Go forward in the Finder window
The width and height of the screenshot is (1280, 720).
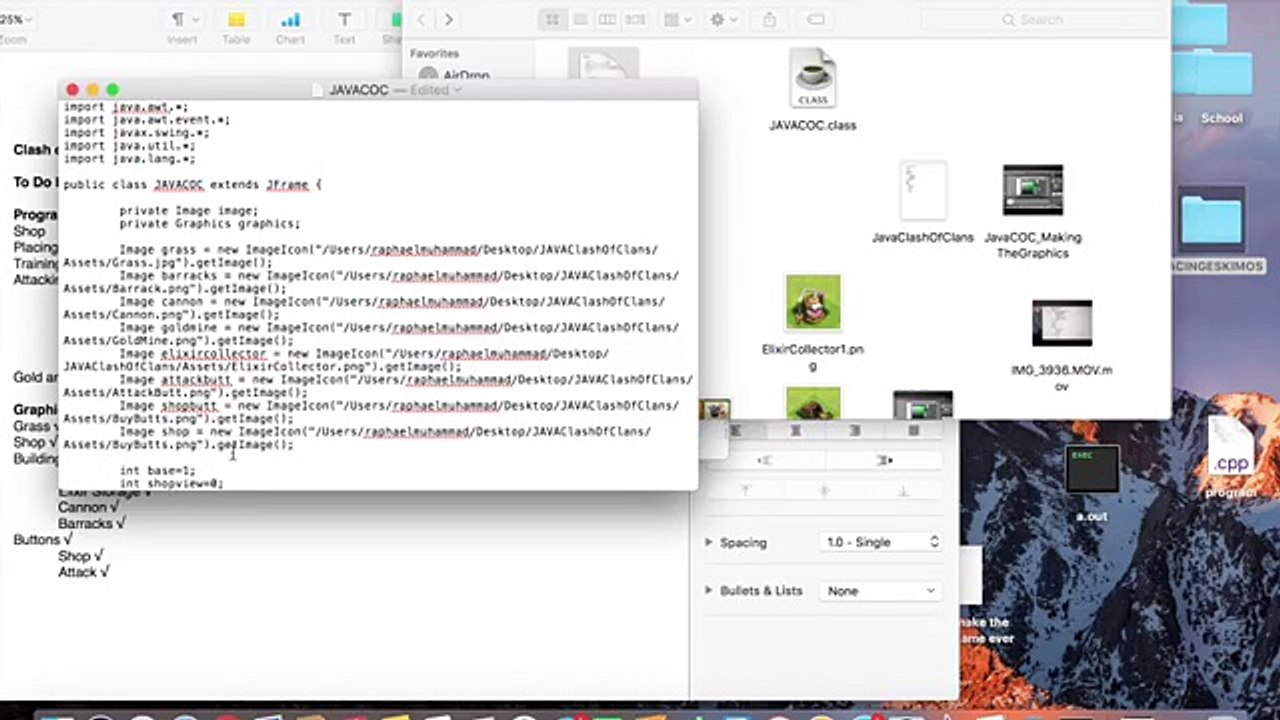click(448, 19)
